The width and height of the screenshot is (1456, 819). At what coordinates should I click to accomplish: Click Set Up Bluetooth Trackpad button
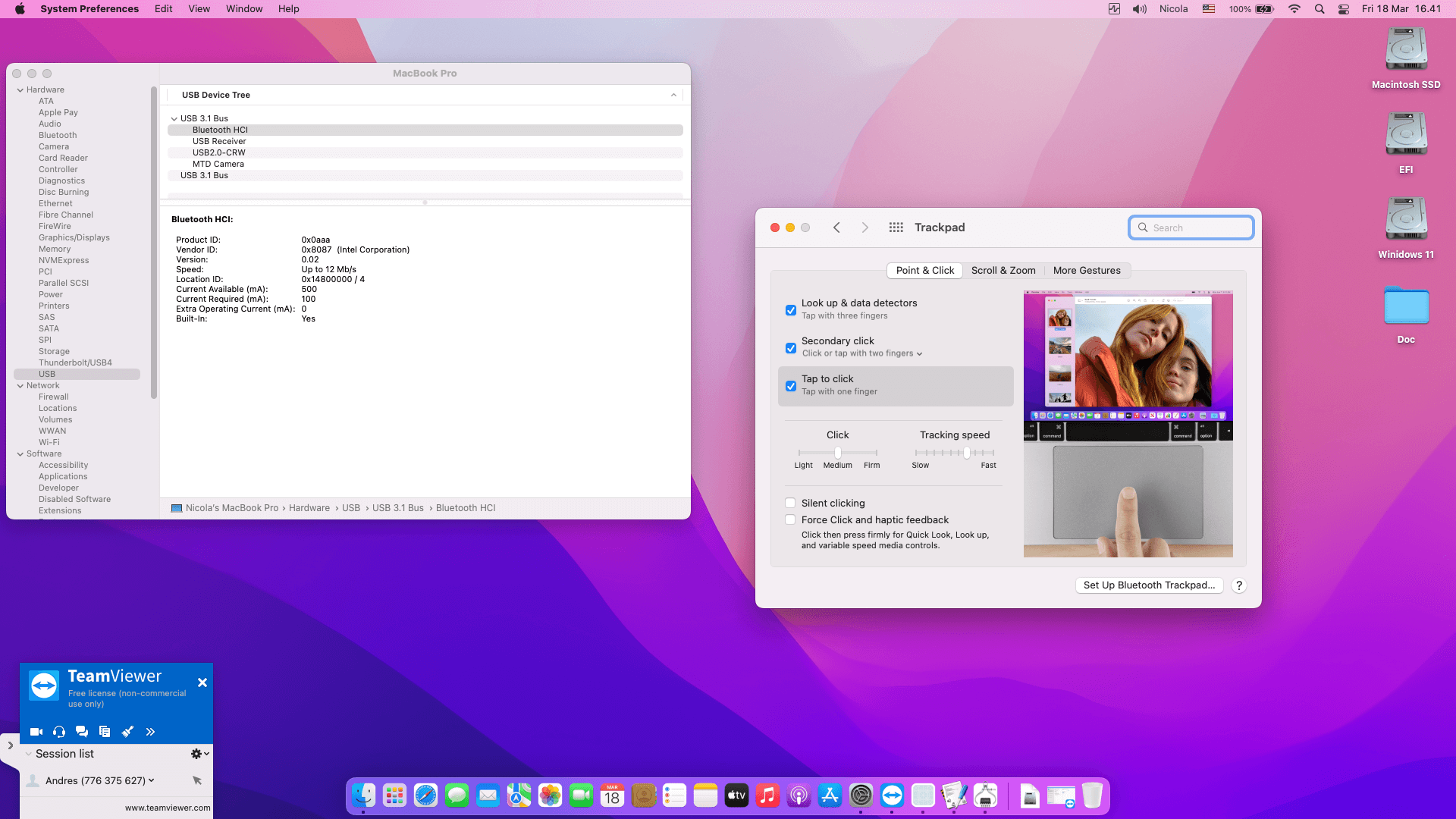coord(1149,585)
